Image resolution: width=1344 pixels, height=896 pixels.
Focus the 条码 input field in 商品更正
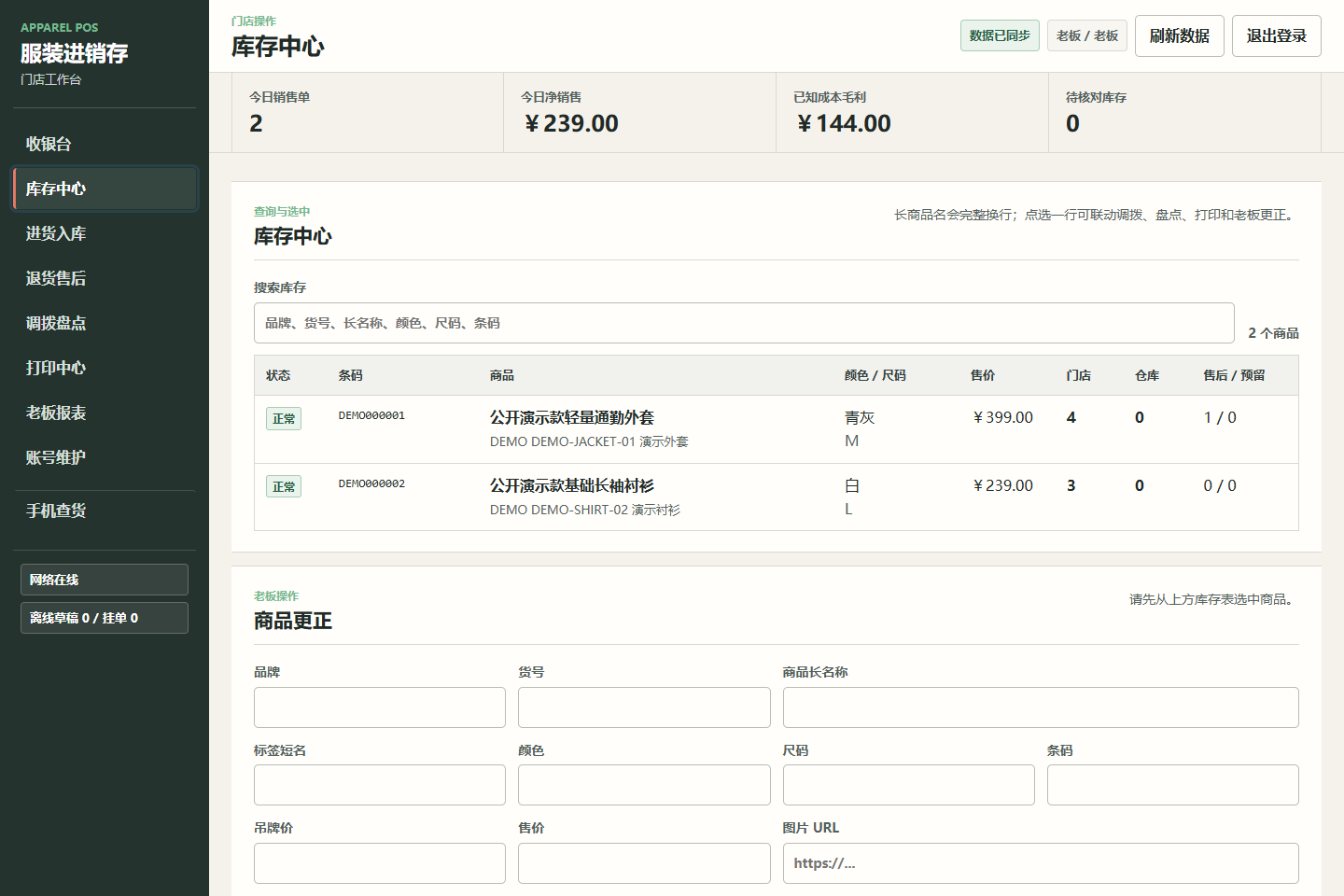1173,785
